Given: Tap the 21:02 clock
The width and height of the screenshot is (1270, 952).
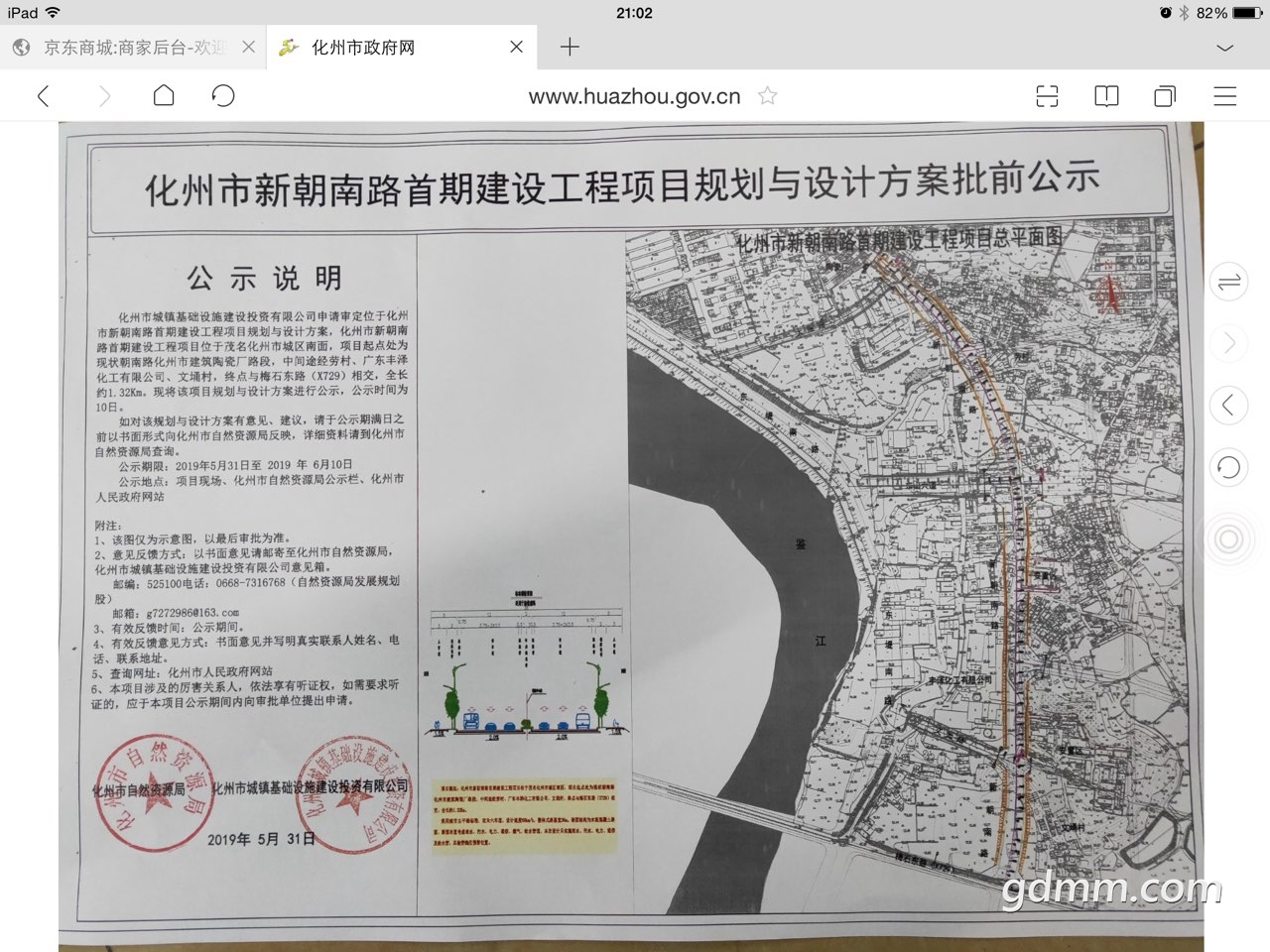Looking at the screenshot, I should 634,13.
